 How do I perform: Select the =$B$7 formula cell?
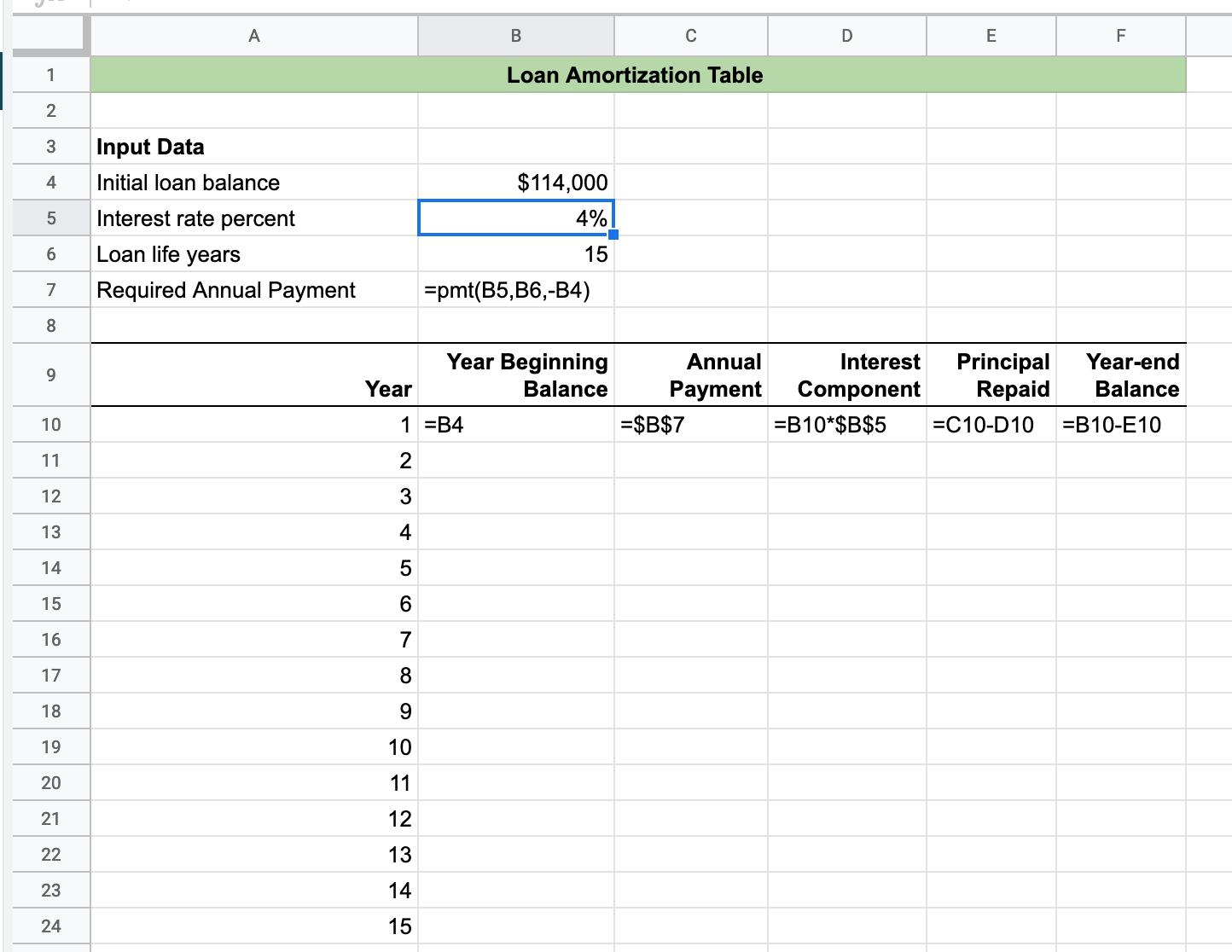click(691, 425)
